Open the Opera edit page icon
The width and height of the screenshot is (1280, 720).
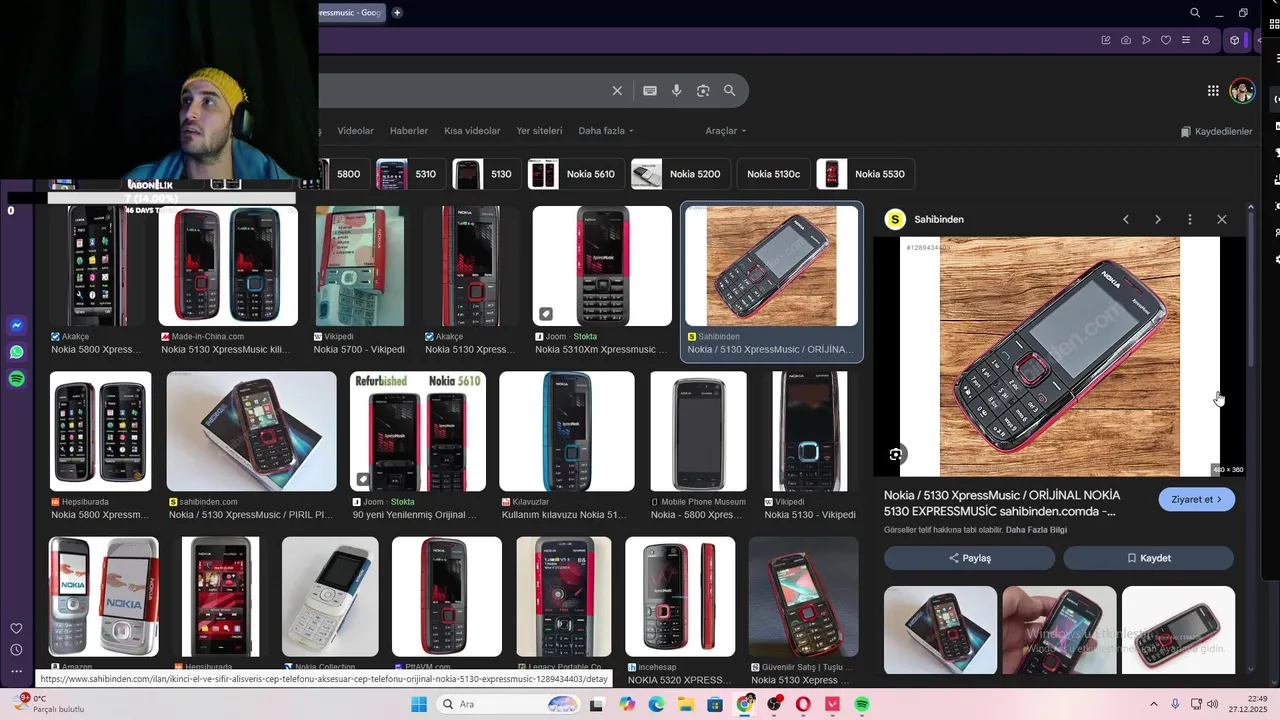(1106, 40)
